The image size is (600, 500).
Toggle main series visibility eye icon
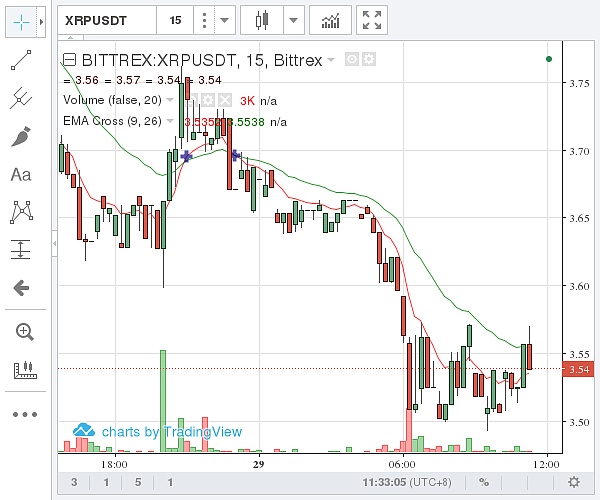point(352,59)
